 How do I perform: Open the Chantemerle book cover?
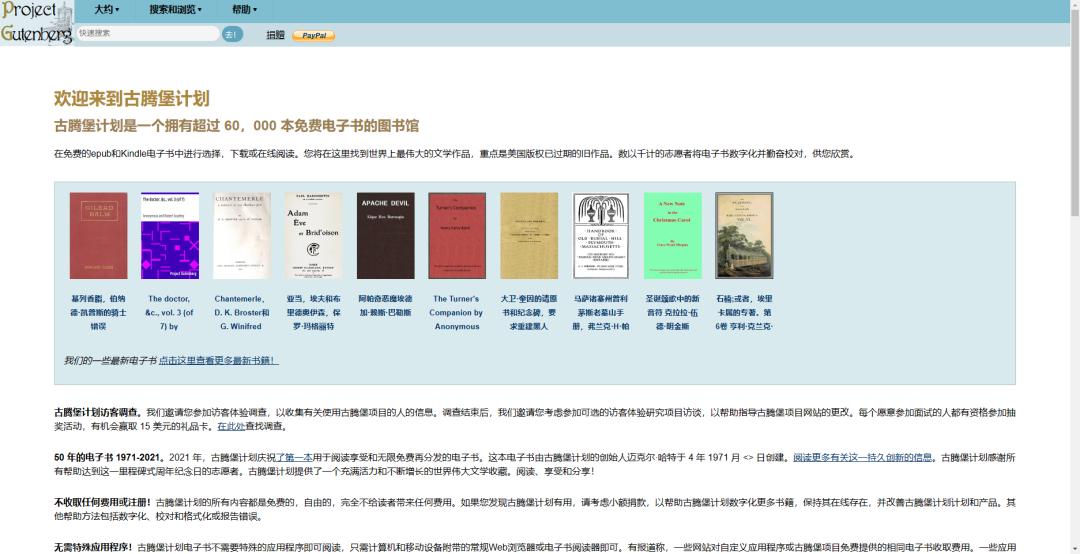click(x=242, y=236)
